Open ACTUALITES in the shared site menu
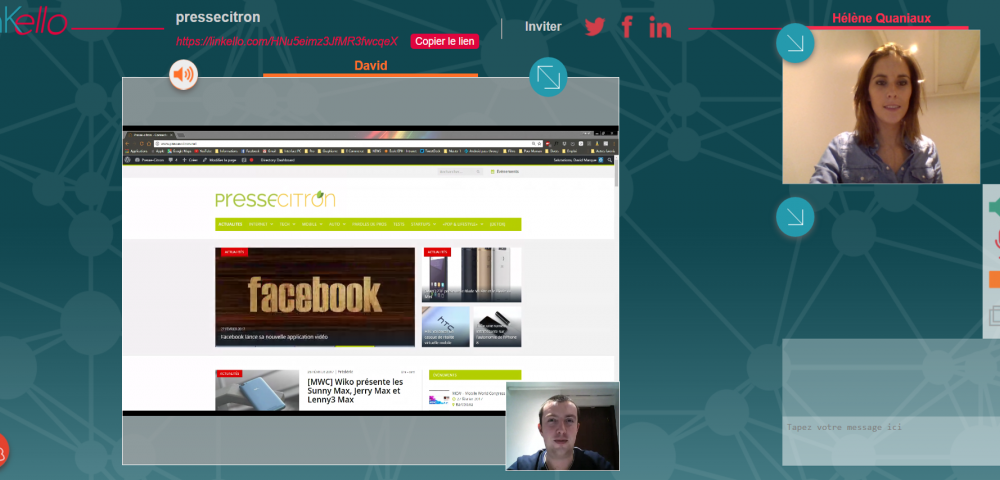Screen dimensions: 1000x480 (x=230, y=224)
